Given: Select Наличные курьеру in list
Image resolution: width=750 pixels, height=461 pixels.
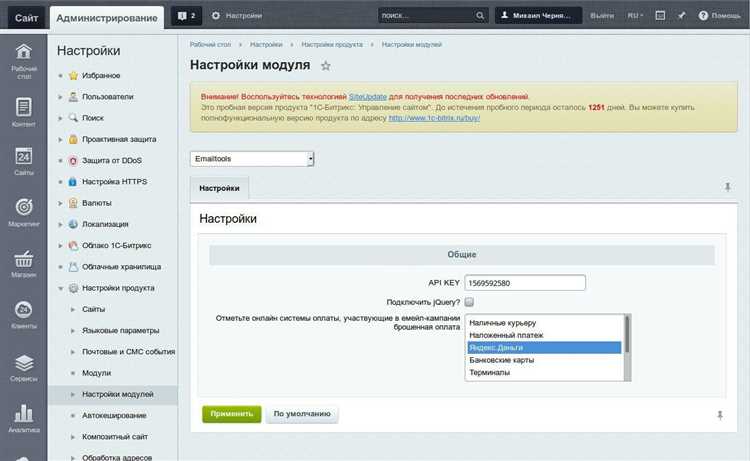Looking at the screenshot, I should pyautogui.click(x=544, y=323).
